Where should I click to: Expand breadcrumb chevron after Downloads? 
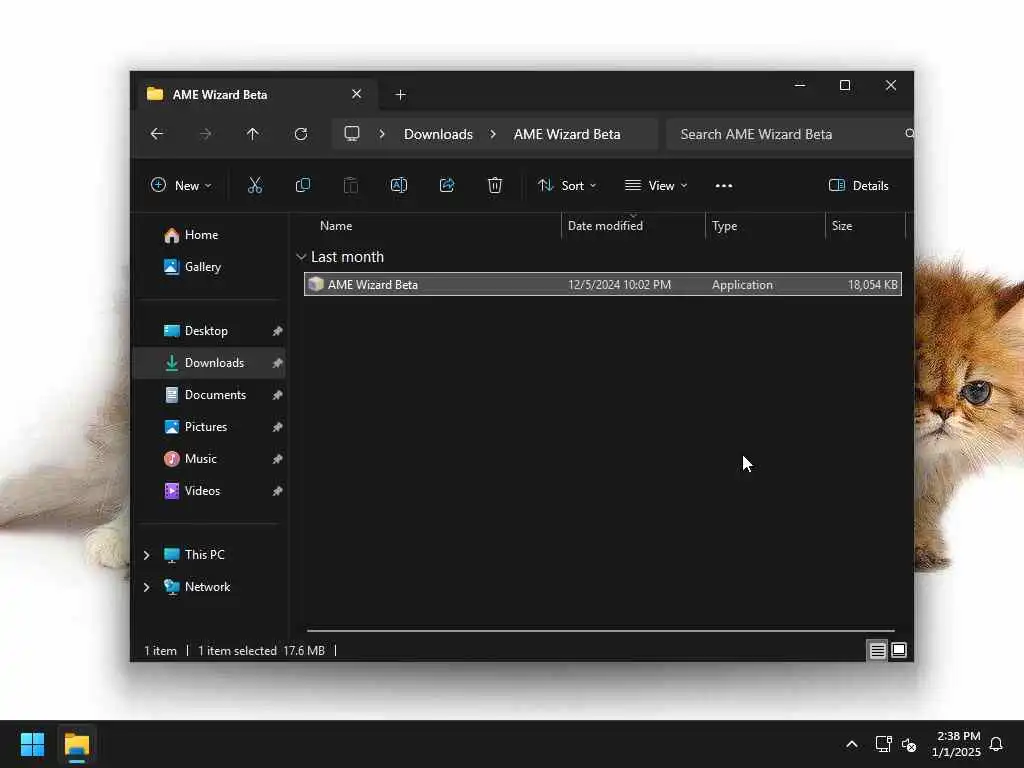(x=493, y=134)
